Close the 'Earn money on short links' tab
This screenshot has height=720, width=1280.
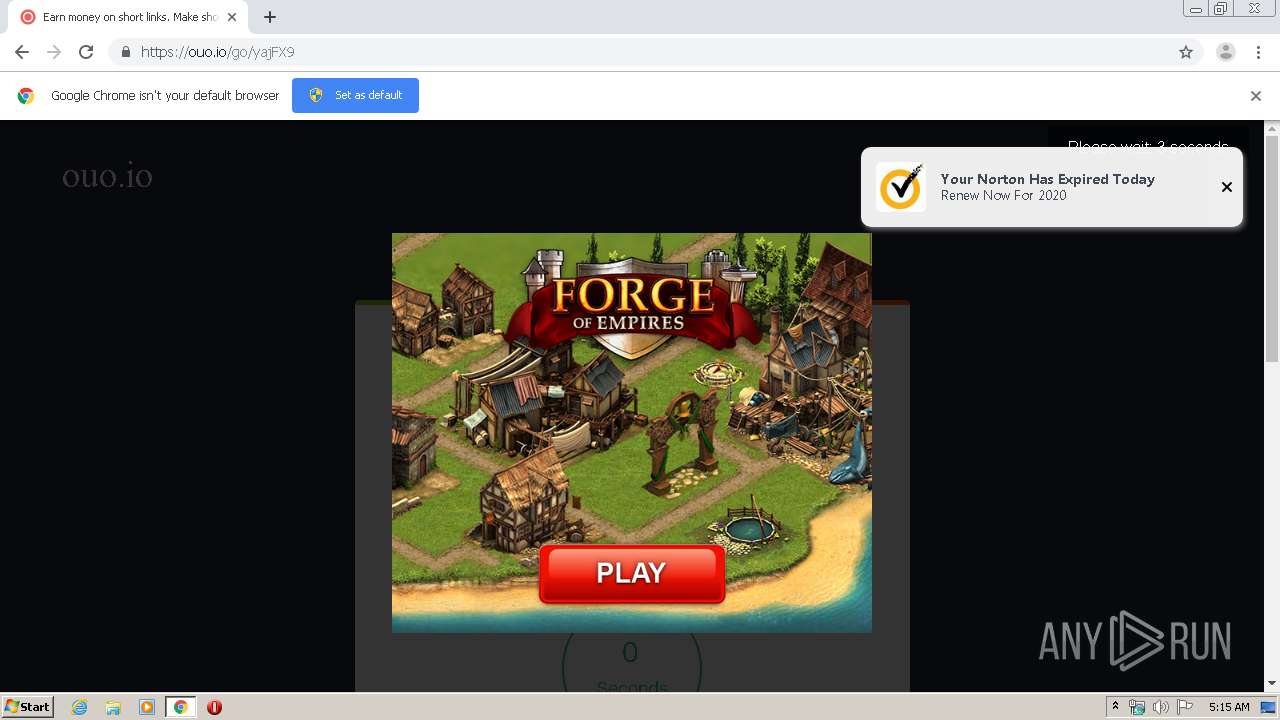[232, 17]
